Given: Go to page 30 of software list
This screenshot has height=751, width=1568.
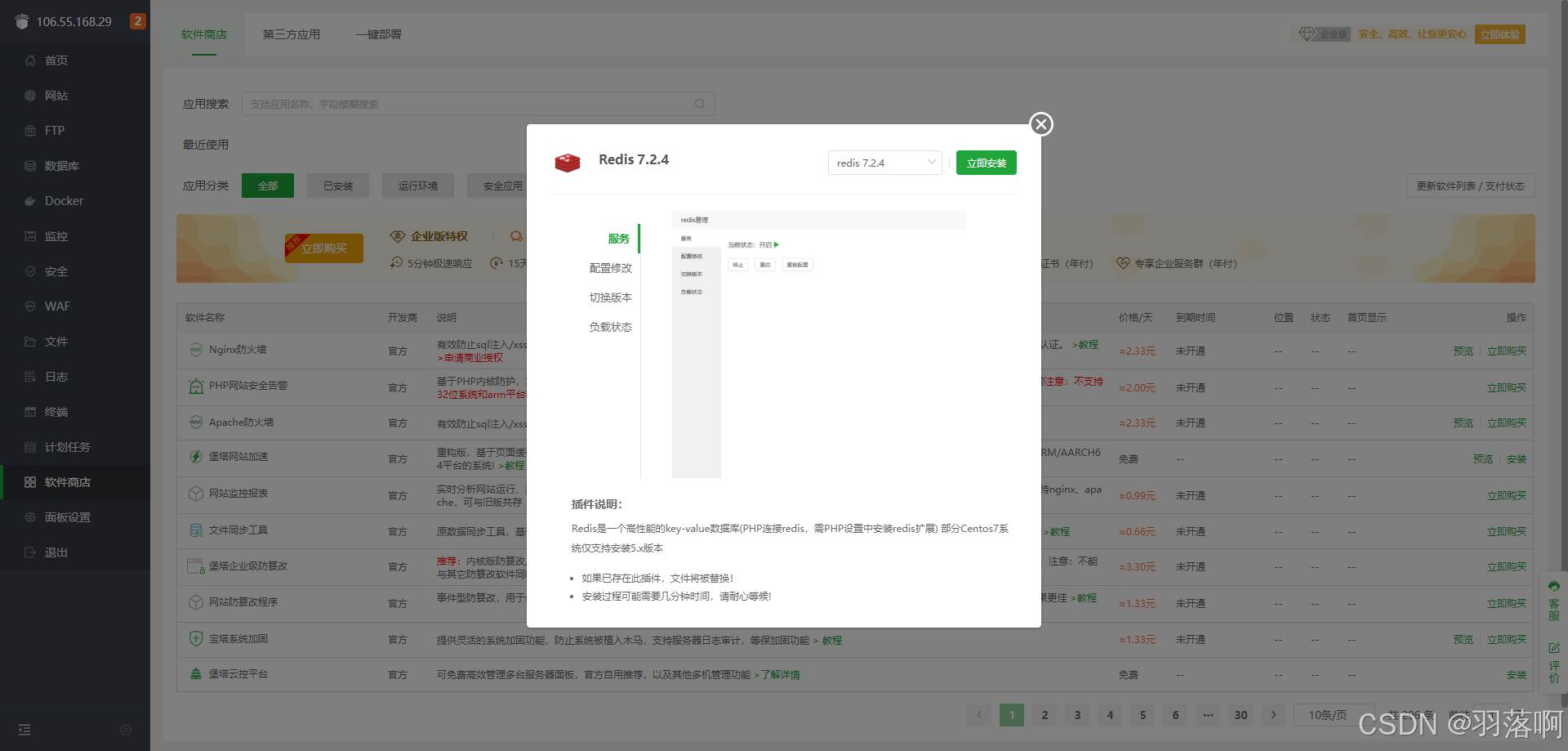Looking at the screenshot, I should pyautogui.click(x=1241, y=715).
